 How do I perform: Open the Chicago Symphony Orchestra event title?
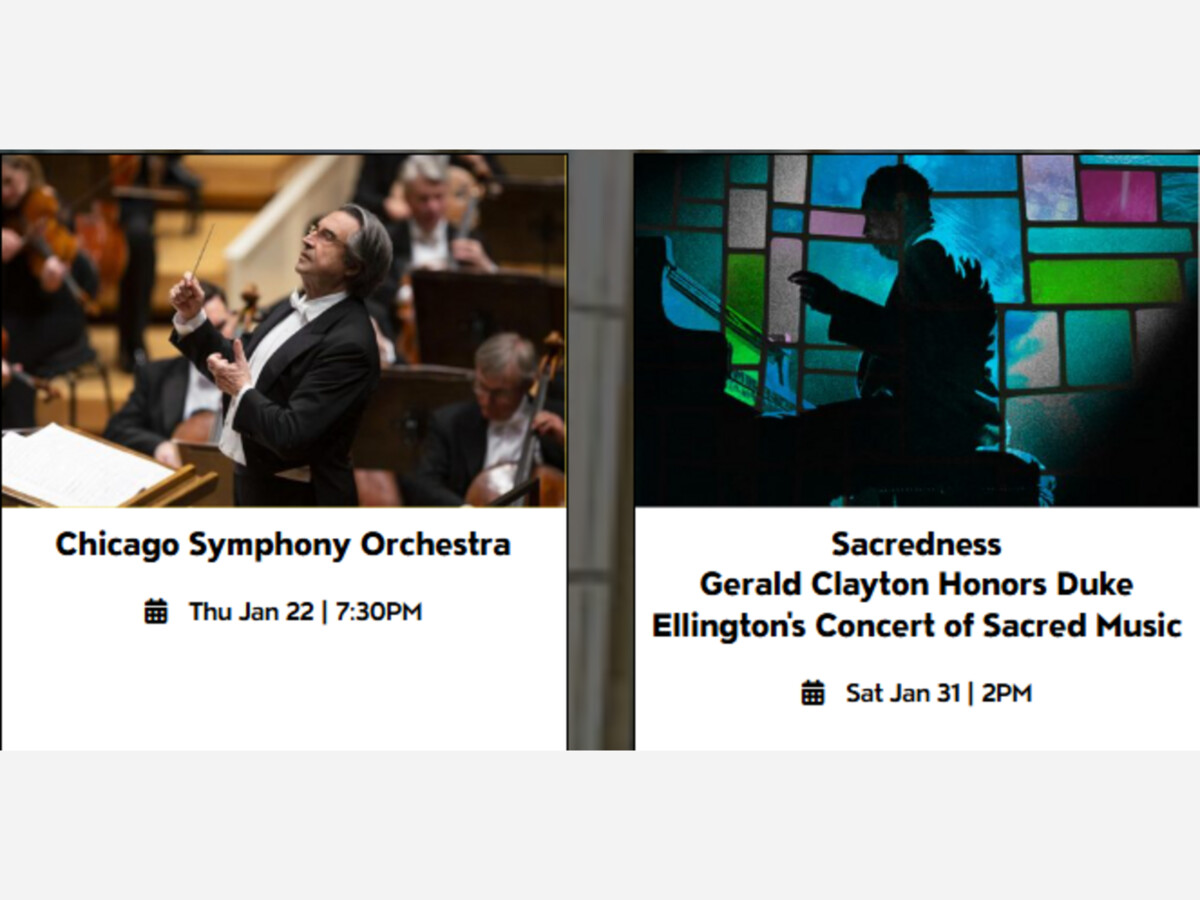283,544
